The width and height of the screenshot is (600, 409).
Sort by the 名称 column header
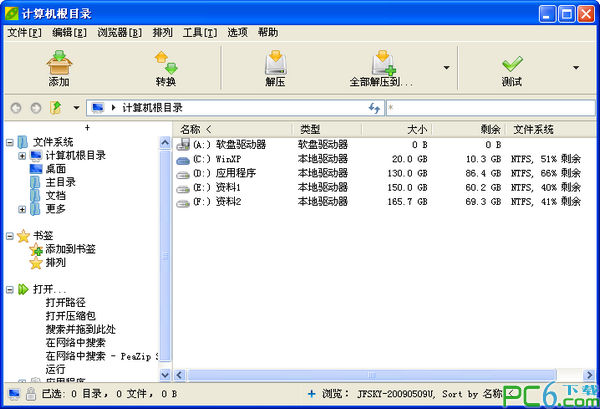232,129
